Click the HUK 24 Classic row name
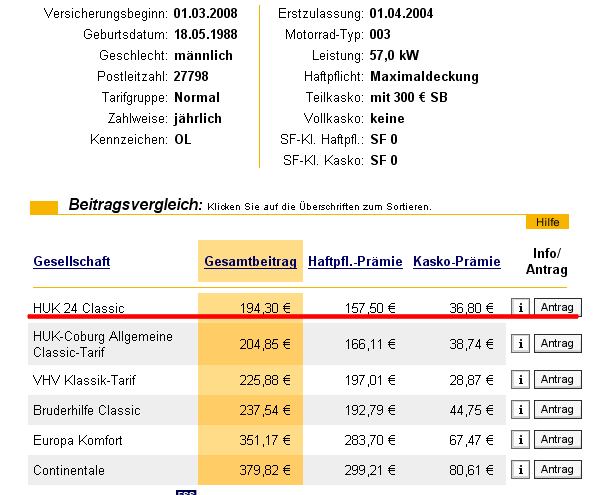 [79, 308]
